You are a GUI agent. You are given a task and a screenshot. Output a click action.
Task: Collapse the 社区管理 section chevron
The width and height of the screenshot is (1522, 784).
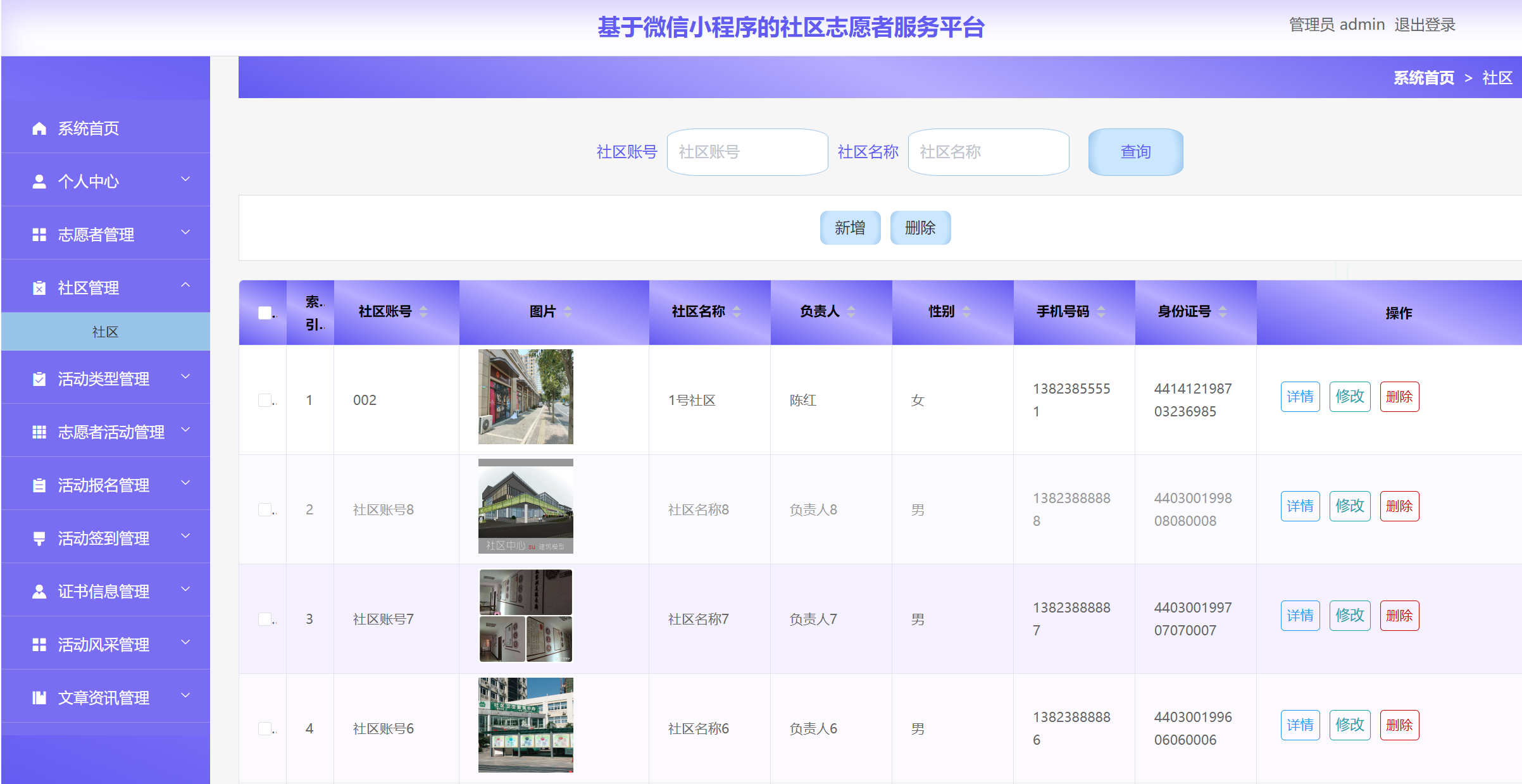click(185, 286)
